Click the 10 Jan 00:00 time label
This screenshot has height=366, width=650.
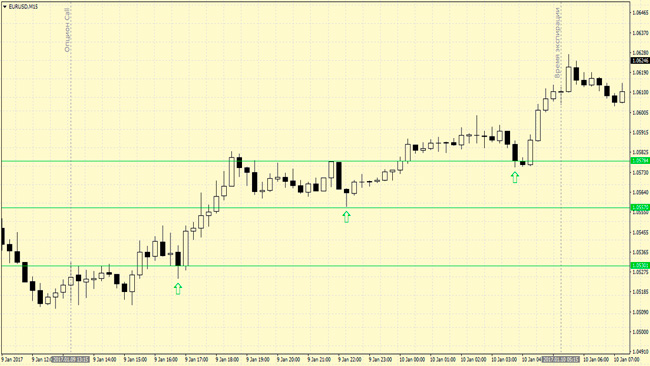click(x=412, y=359)
